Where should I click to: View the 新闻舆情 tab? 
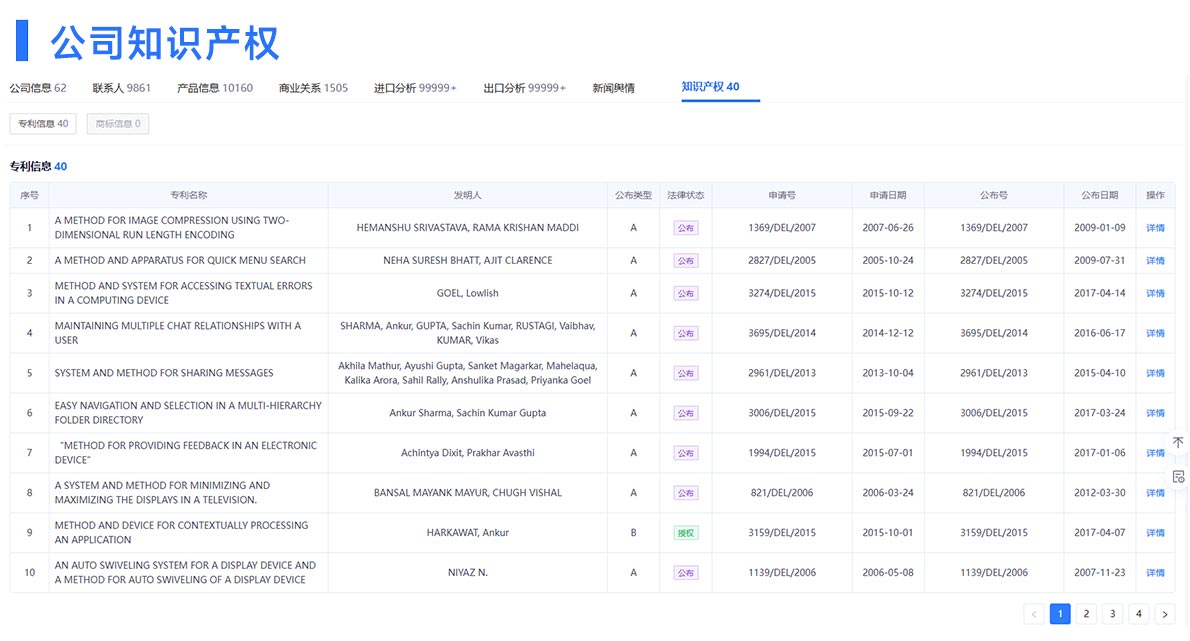[x=613, y=88]
